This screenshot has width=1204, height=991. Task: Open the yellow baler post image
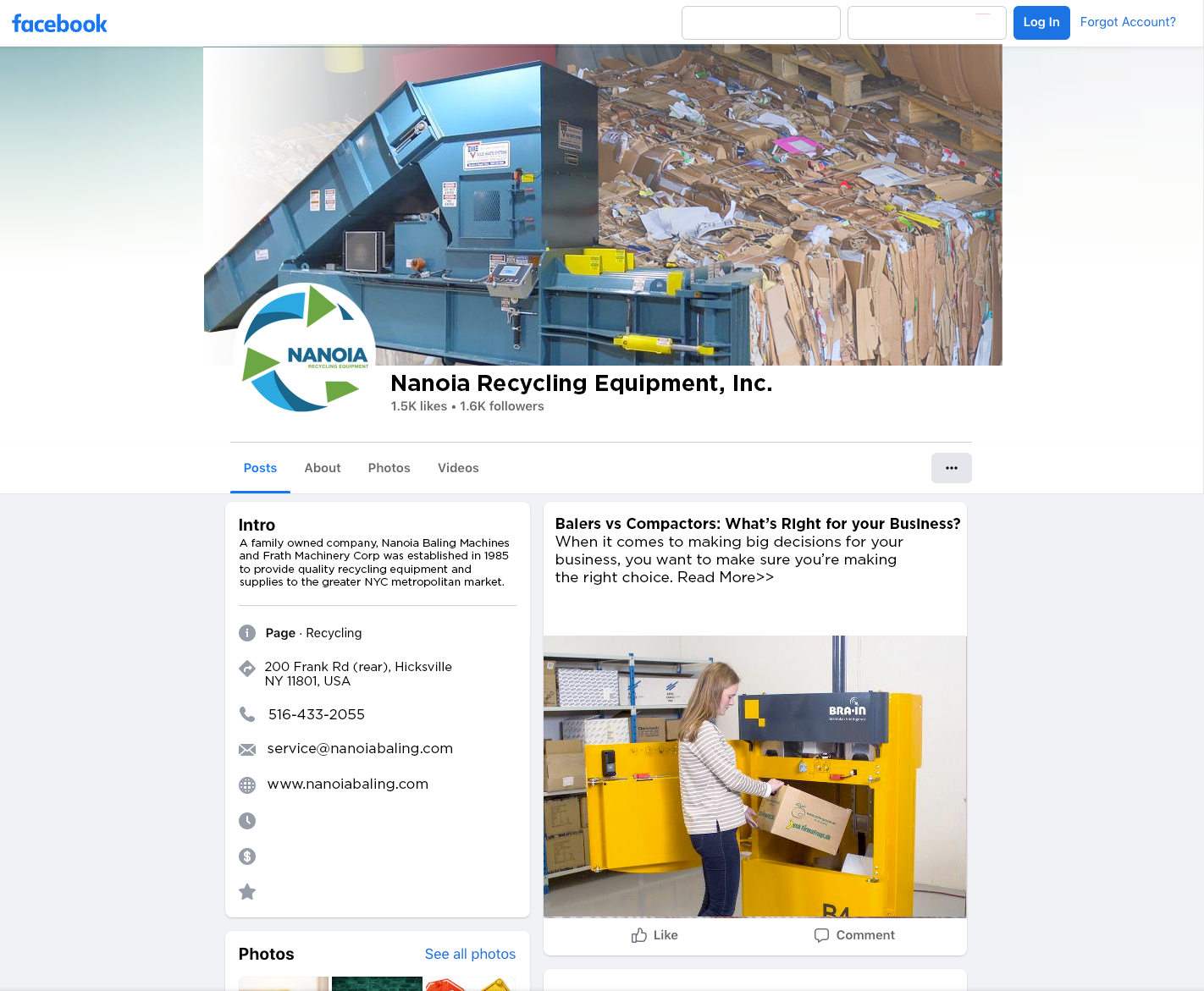tap(754, 776)
